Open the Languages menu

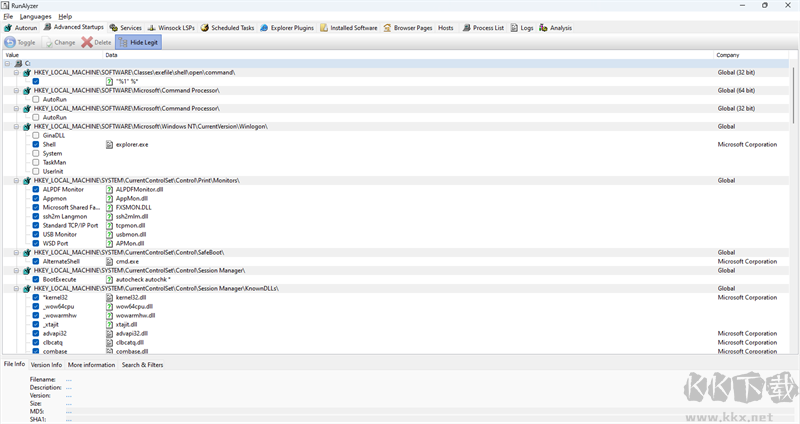pos(36,16)
